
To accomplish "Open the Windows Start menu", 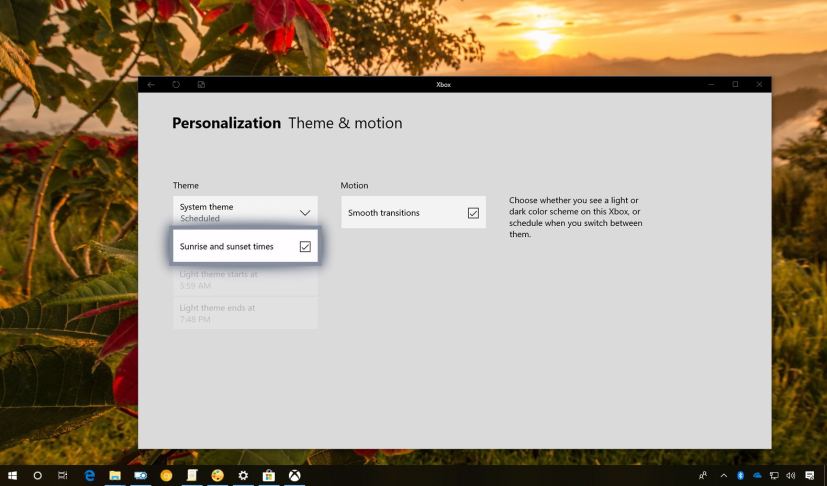I will 12,475.
